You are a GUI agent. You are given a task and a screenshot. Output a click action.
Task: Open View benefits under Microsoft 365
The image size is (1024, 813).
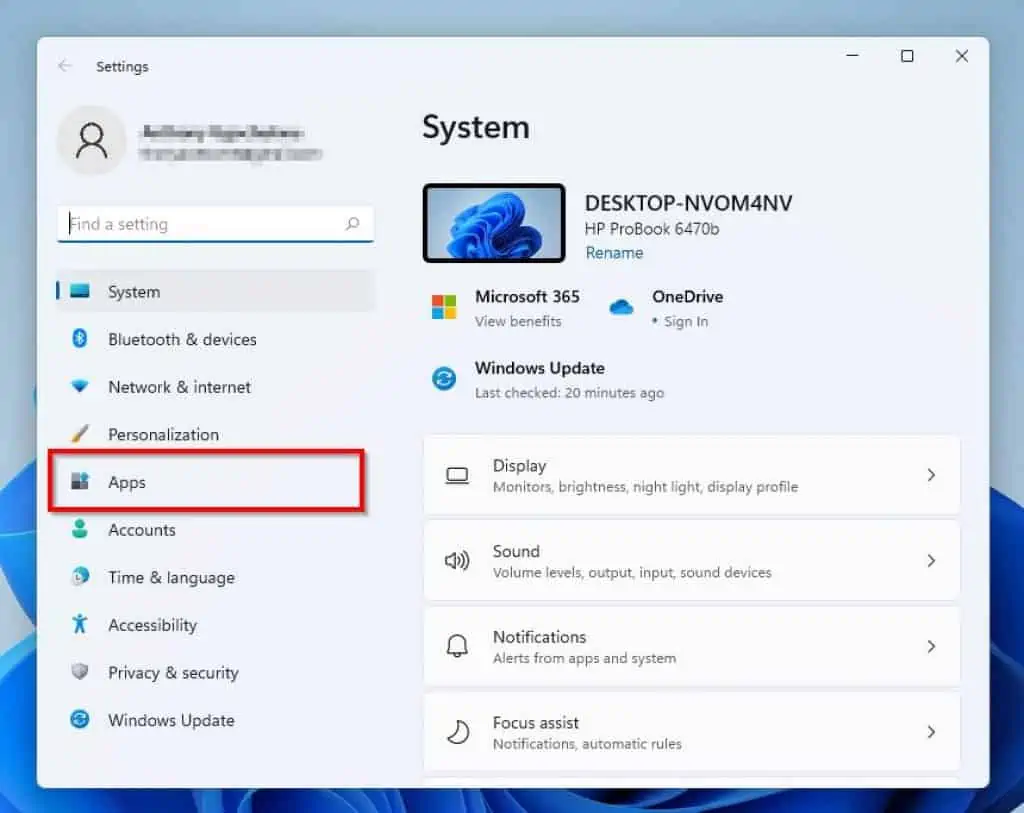[x=517, y=322]
